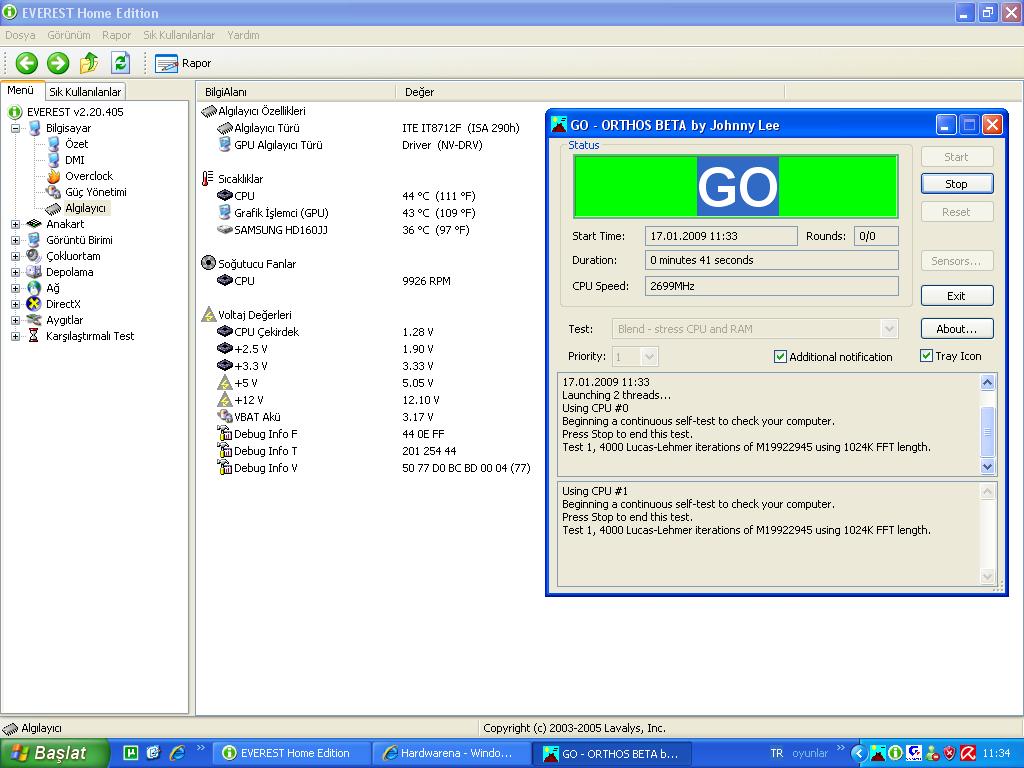Click Exit in the ORTHOS window
This screenshot has height=768, width=1024.
(957, 296)
